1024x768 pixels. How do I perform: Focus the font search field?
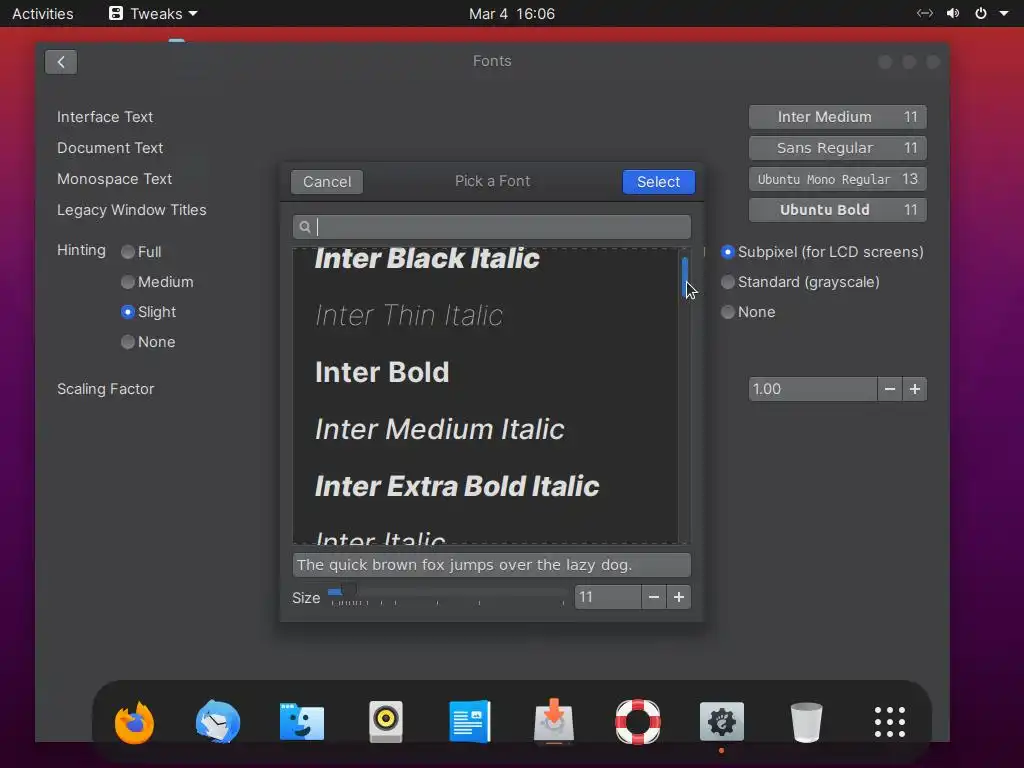pyautogui.click(x=492, y=227)
